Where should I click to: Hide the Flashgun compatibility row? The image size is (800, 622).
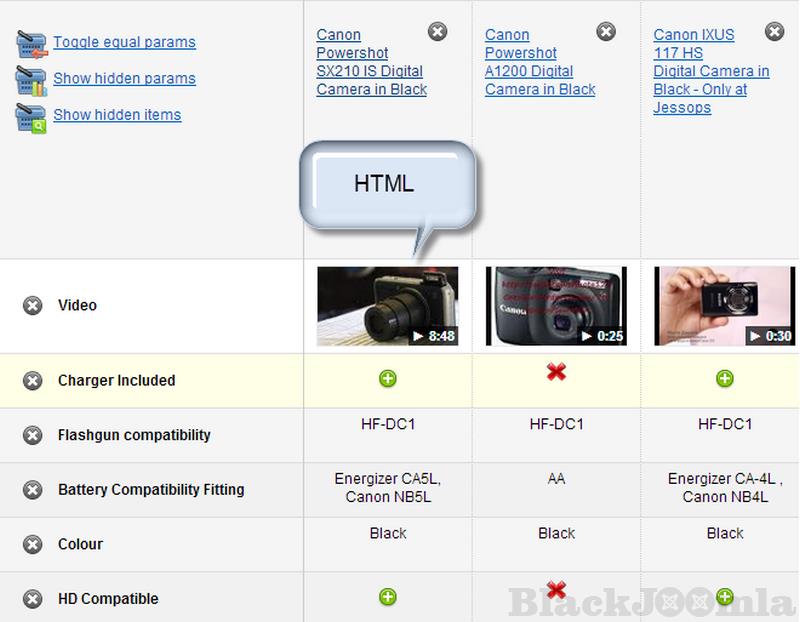click(33, 435)
